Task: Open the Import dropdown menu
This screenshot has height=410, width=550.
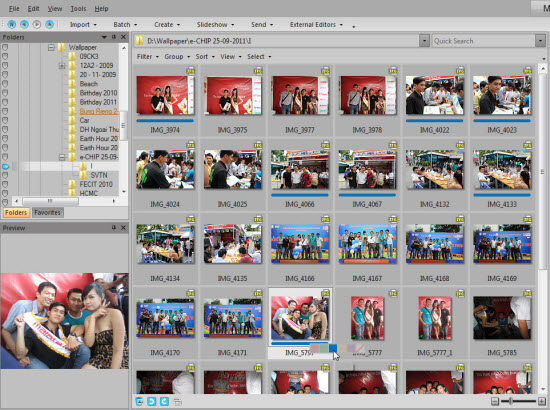Action: pos(83,25)
